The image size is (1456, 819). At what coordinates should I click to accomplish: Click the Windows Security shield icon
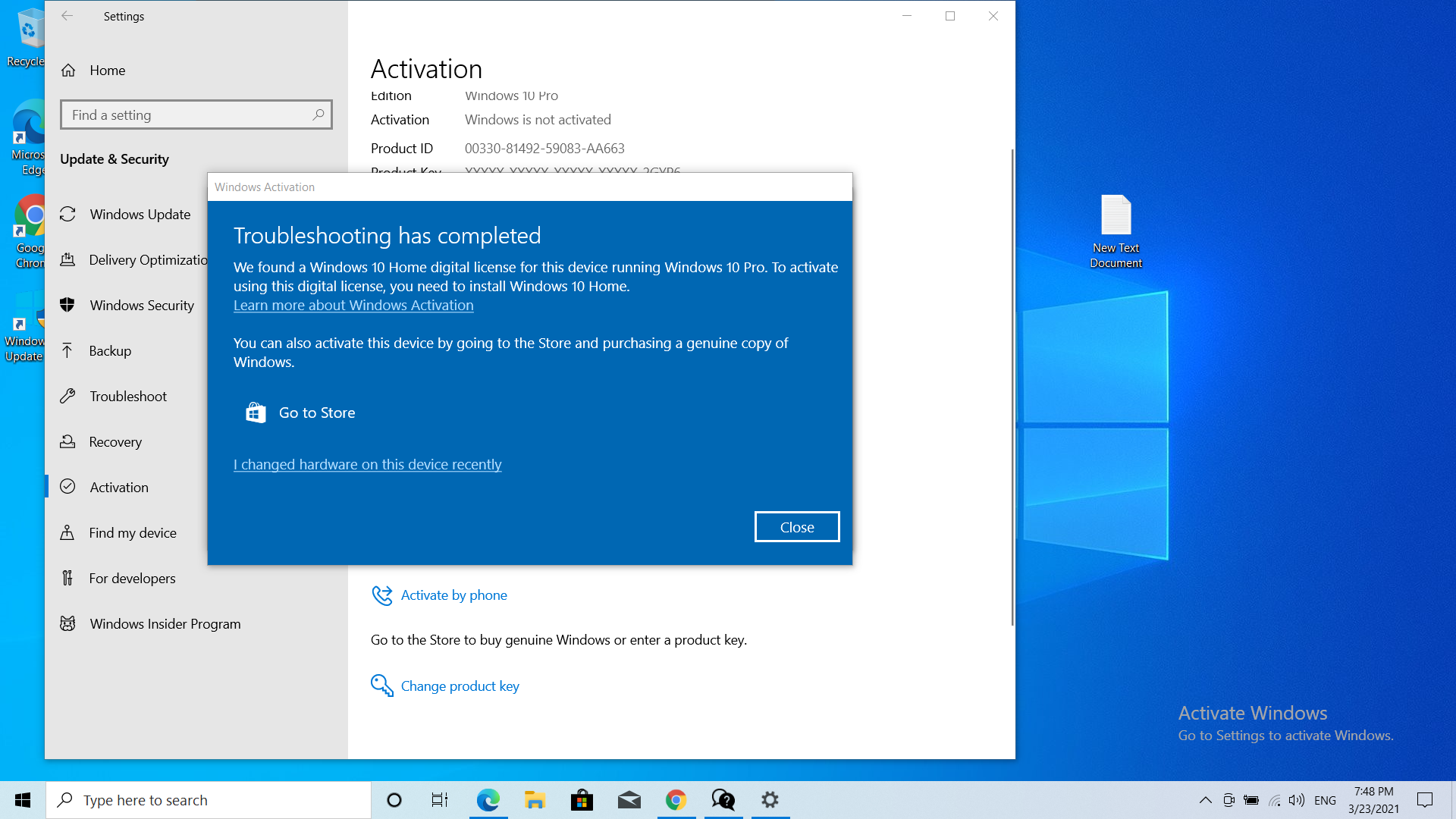pos(67,305)
